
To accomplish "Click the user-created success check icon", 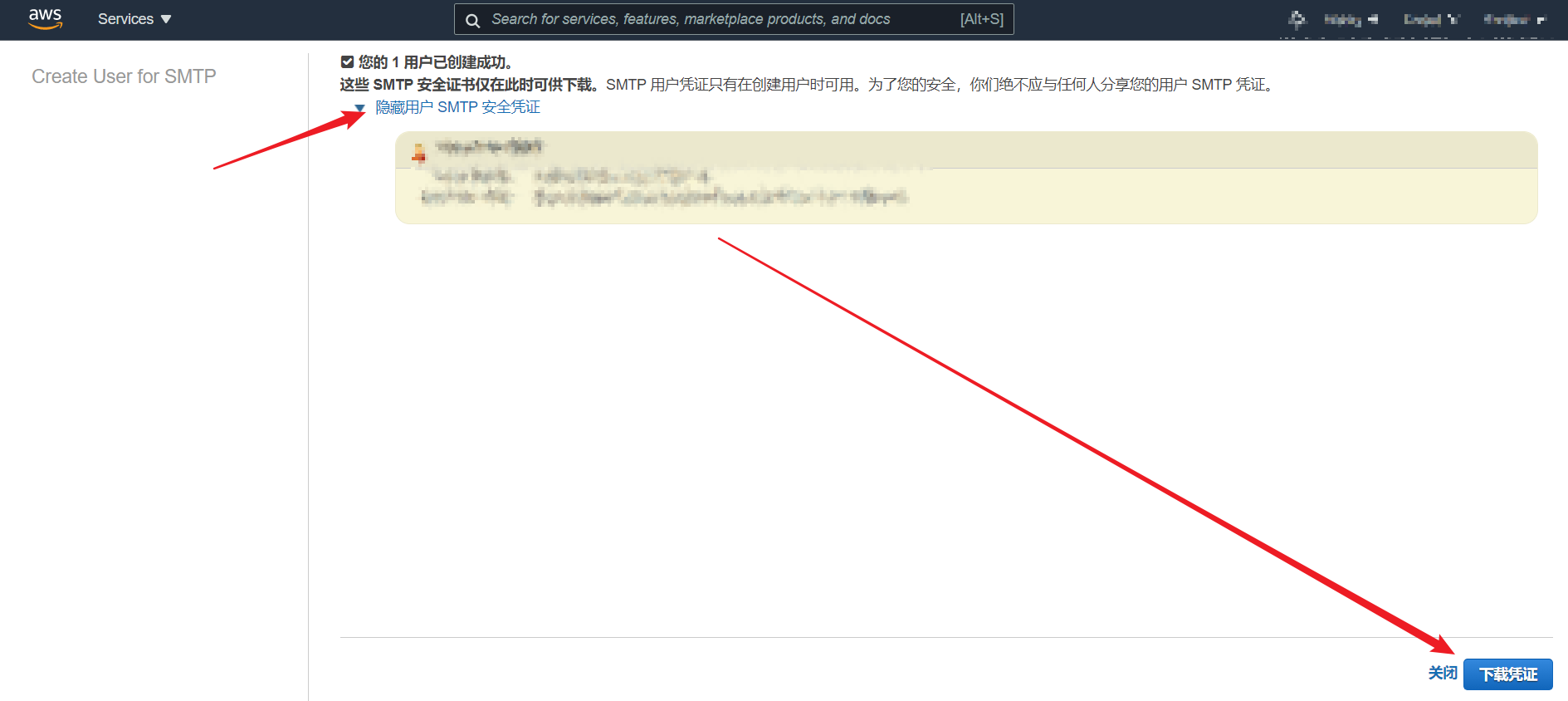I will [x=347, y=61].
